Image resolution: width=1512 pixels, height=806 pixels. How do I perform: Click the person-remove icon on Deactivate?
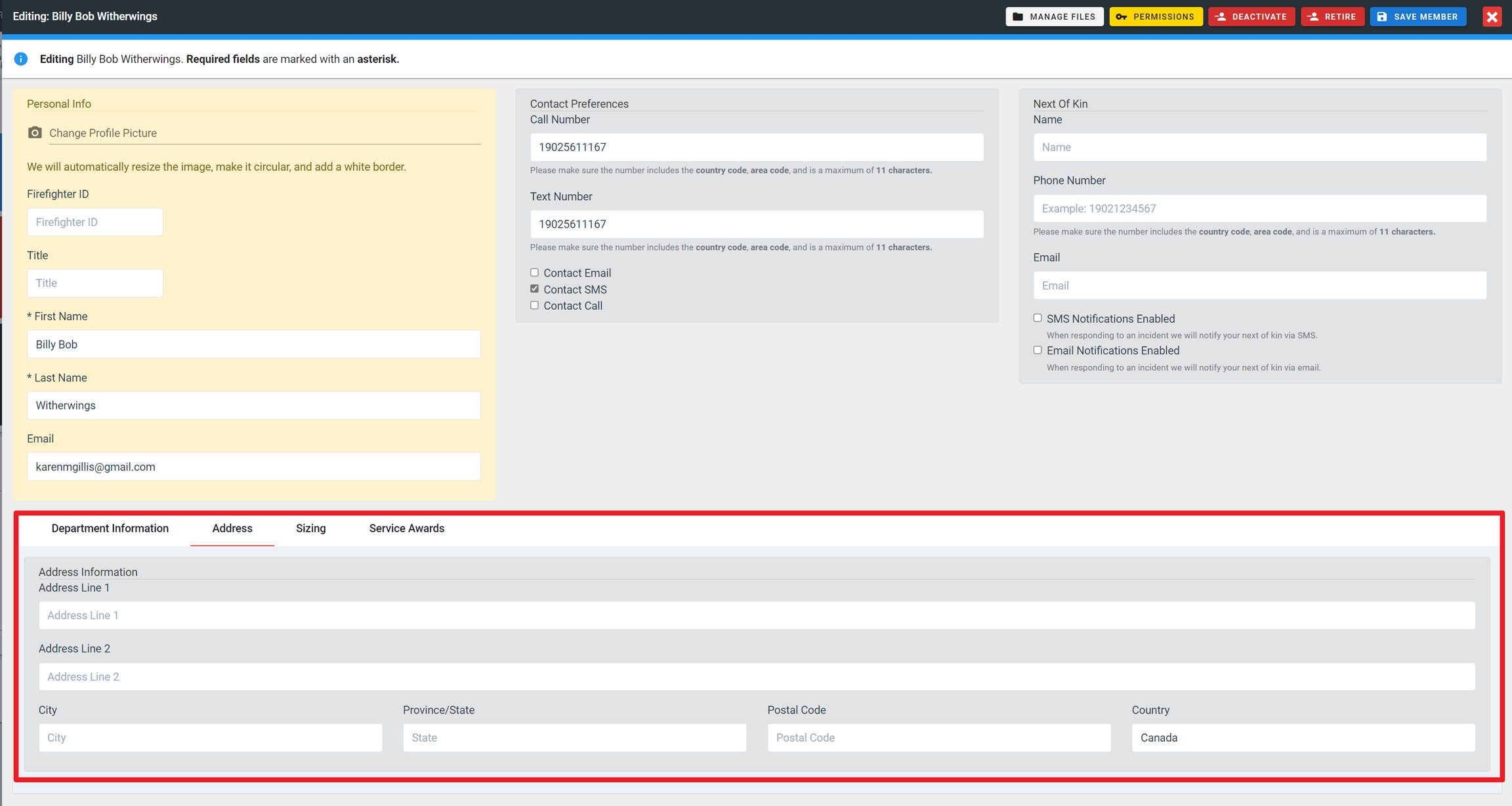[1221, 17]
